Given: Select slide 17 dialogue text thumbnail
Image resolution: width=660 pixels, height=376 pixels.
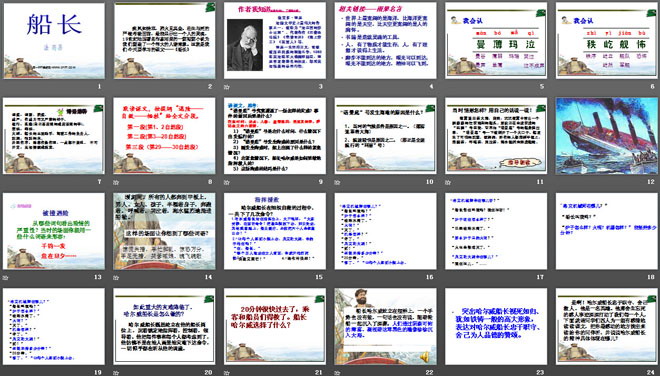Looking at the screenshot, I should (x=496, y=231).
